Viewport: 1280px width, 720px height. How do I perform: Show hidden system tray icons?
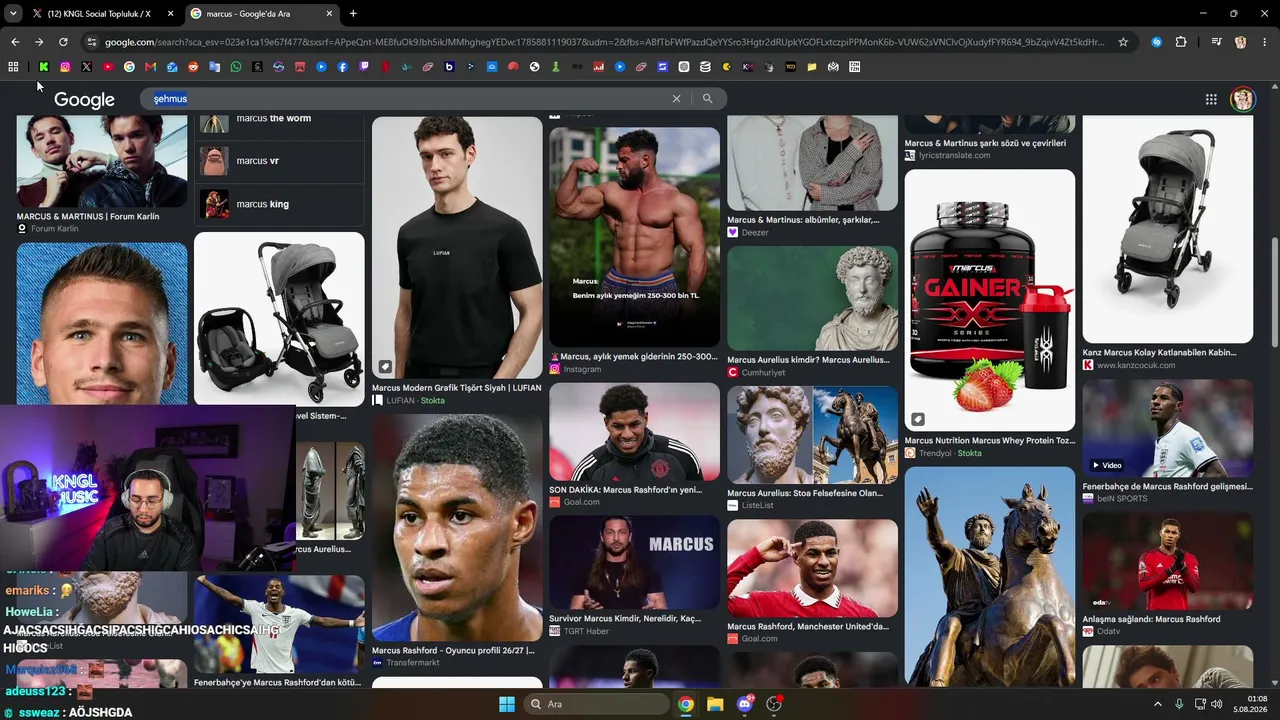(1158, 704)
